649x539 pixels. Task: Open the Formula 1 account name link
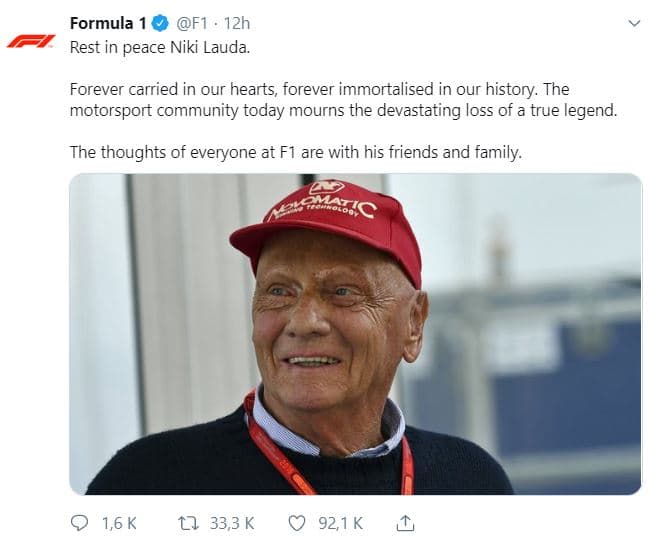pyautogui.click(x=107, y=24)
